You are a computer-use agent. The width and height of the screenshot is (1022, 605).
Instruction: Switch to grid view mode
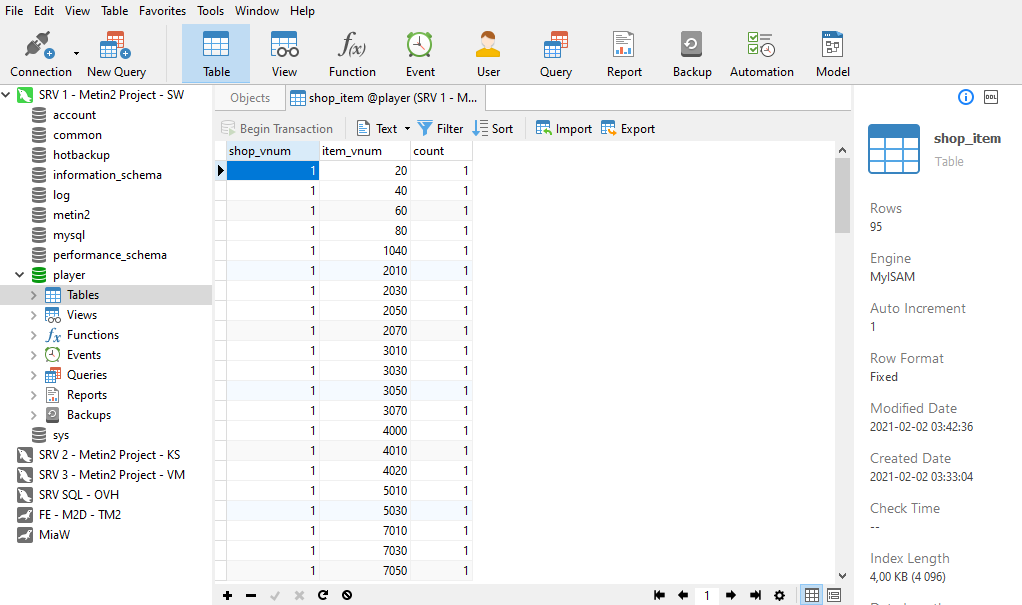tap(812, 595)
